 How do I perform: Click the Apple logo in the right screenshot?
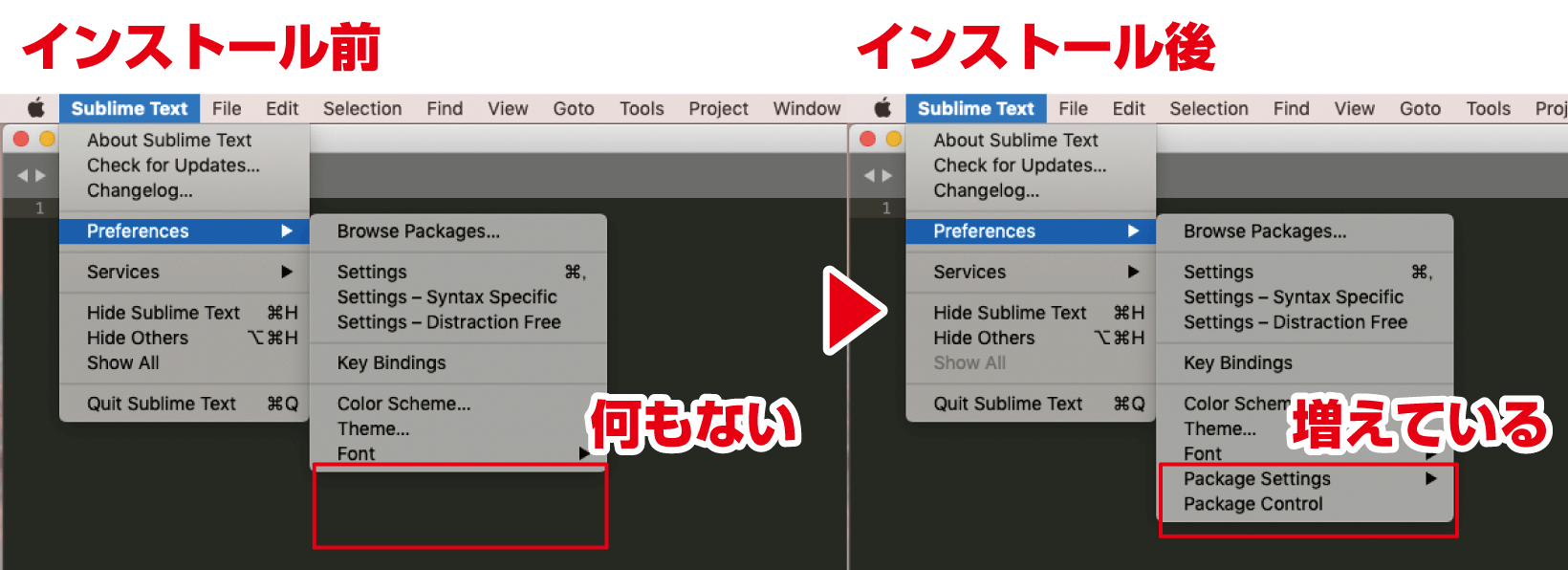(882, 108)
